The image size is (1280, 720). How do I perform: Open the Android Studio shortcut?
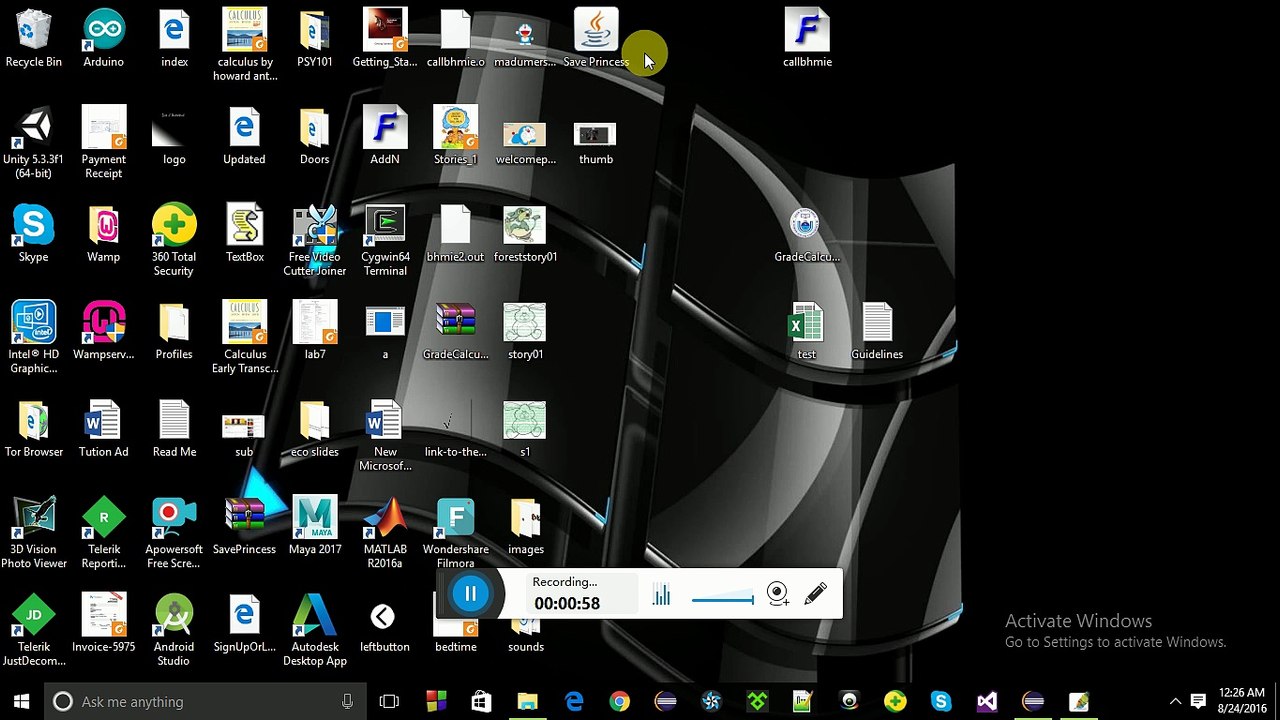click(174, 631)
